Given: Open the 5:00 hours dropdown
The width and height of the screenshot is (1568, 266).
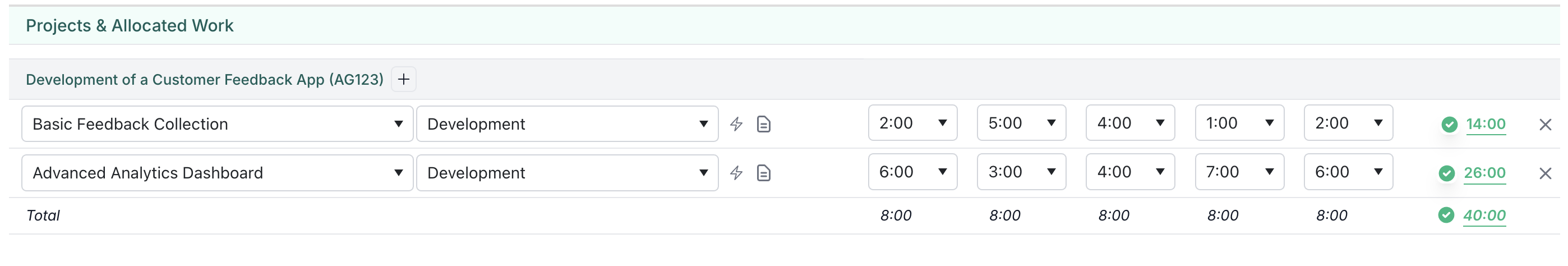Looking at the screenshot, I should point(1021,123).
